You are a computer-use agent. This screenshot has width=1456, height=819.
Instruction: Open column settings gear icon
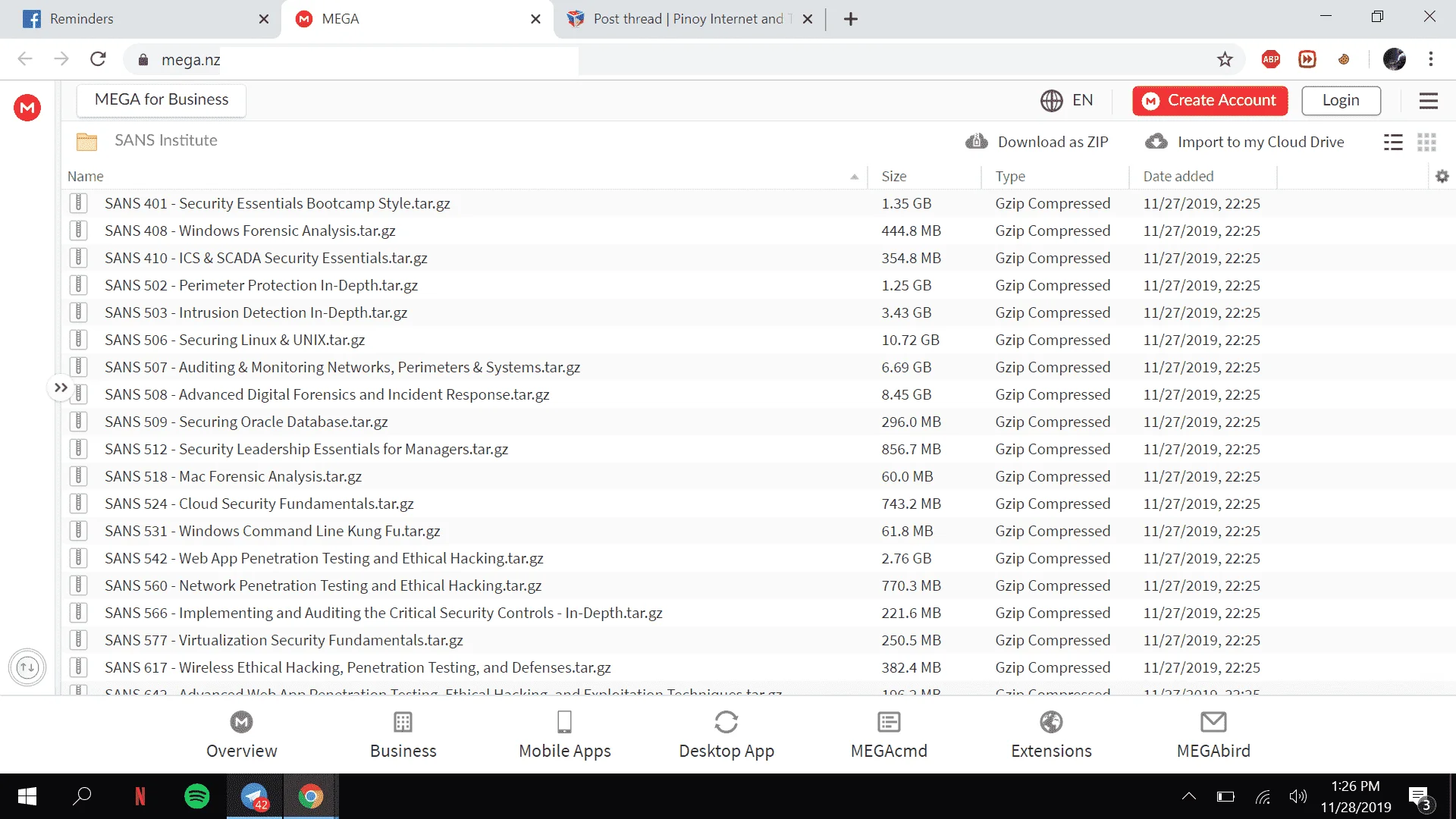point(1442,176)
